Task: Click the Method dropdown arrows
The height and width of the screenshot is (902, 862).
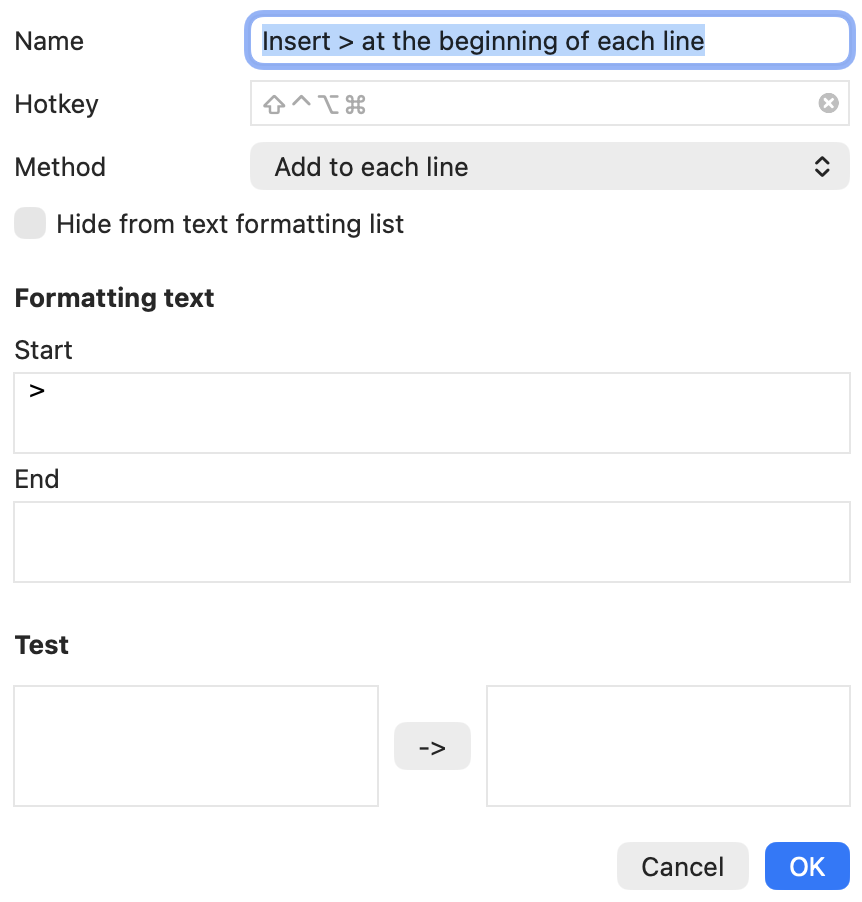Action: pyautogui.click(x=822, y=166)
